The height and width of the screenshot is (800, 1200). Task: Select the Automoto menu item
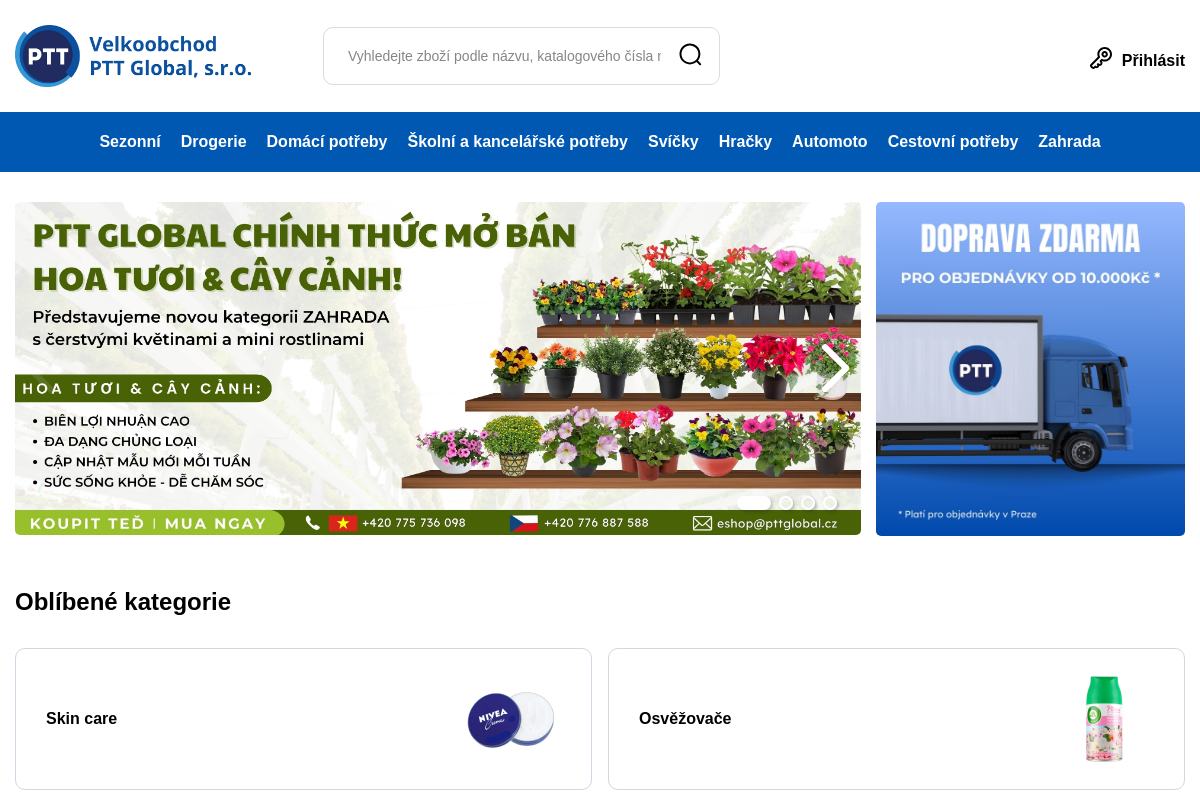point(829,141)
